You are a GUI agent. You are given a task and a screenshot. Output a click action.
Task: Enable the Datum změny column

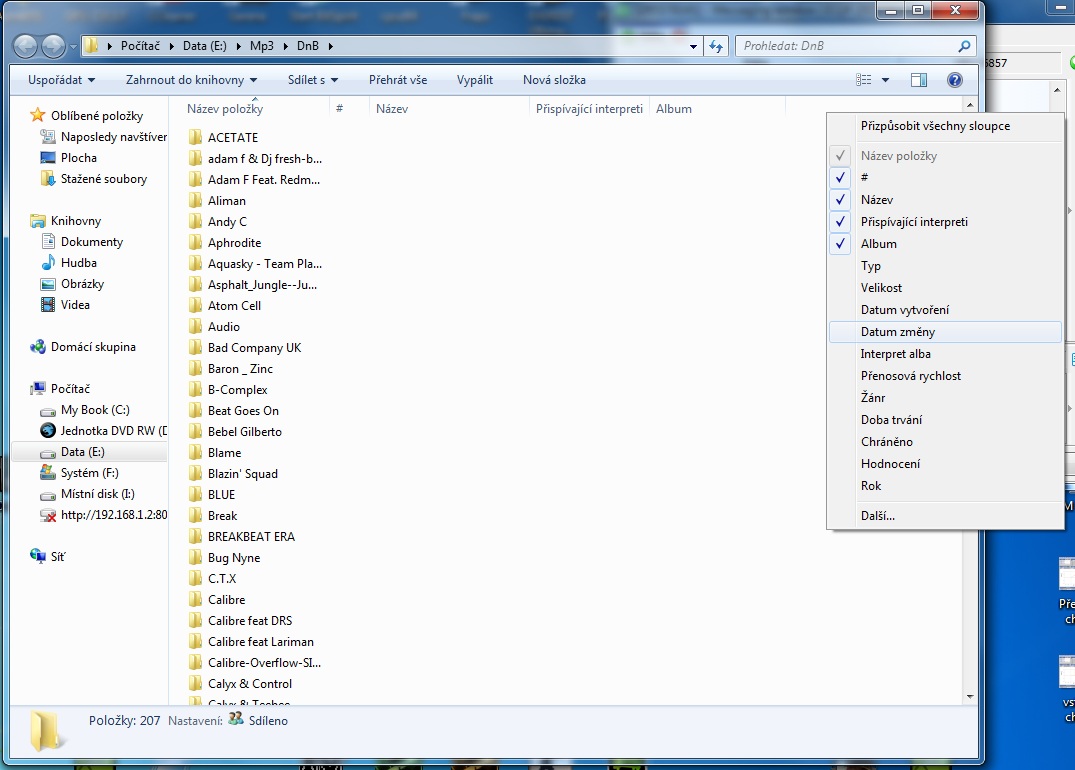point(946,332)
